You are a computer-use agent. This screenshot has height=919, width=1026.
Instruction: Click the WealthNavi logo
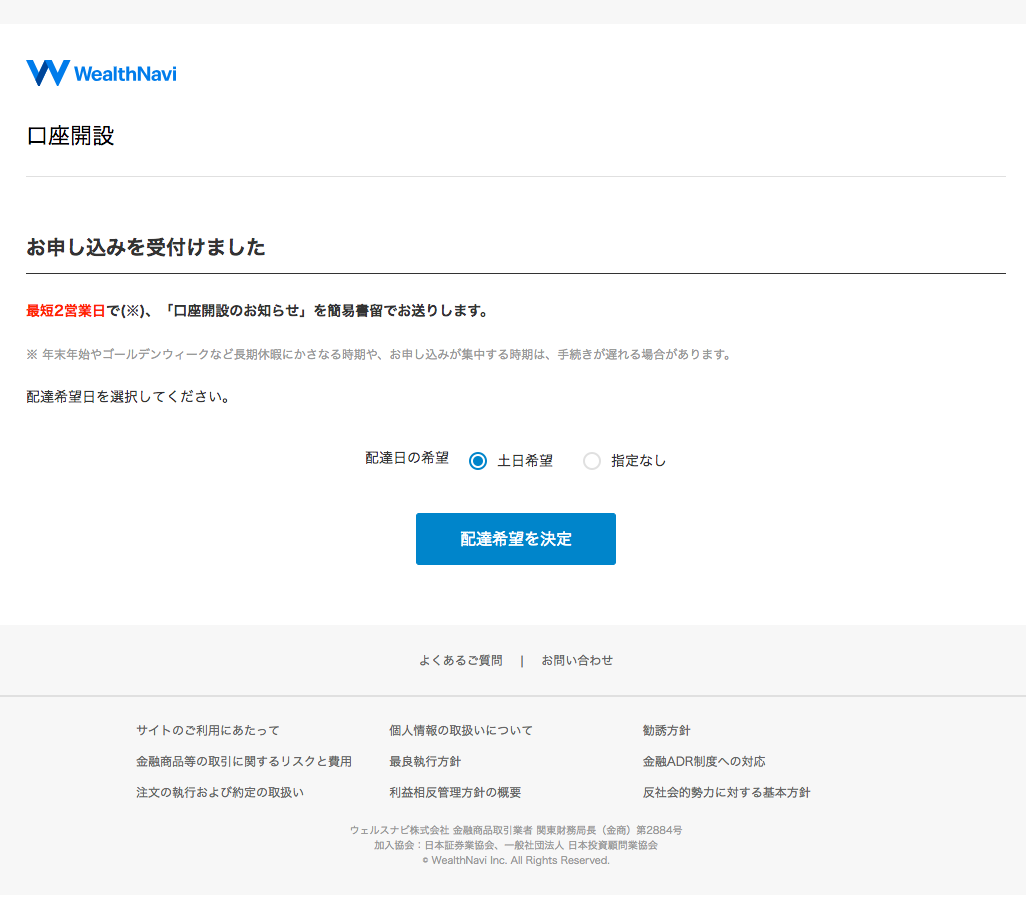click(101, 73)
